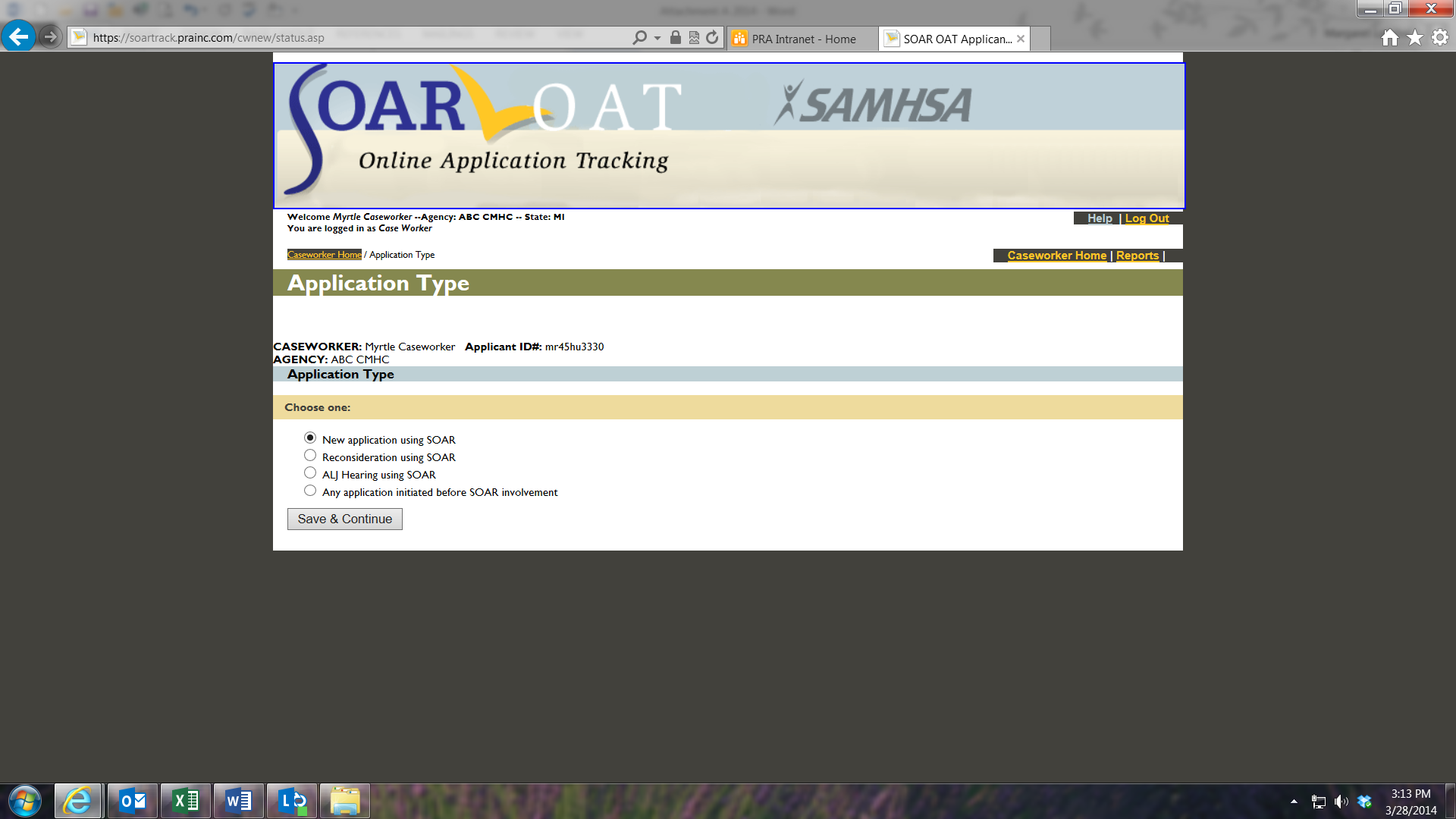Select Reconsideration using SOAR option
This screenshot has height=819, width=1456.
tap(310, 455)
